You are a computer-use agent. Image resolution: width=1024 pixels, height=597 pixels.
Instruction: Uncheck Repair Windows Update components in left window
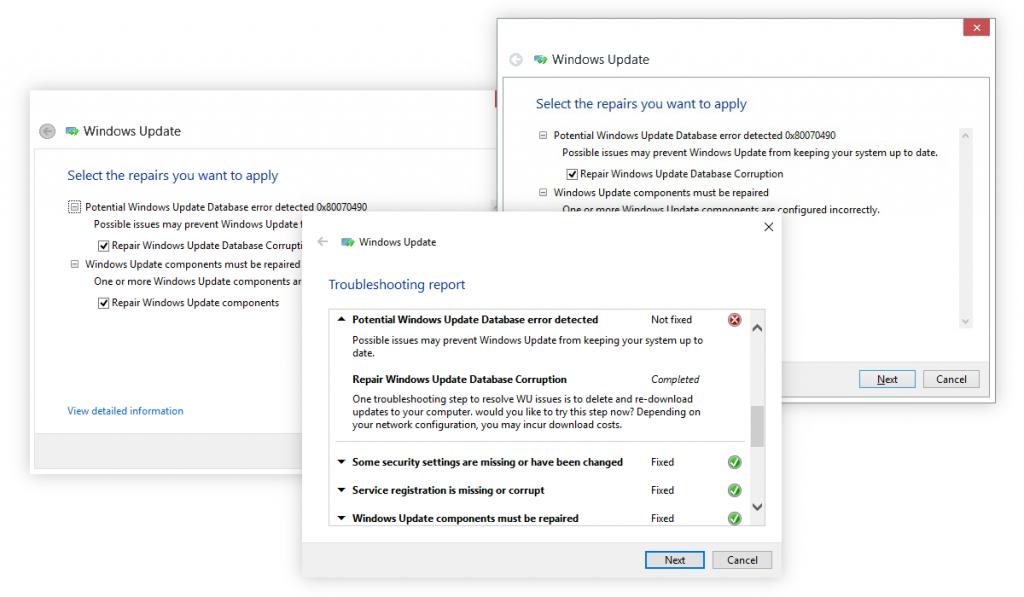104,302
